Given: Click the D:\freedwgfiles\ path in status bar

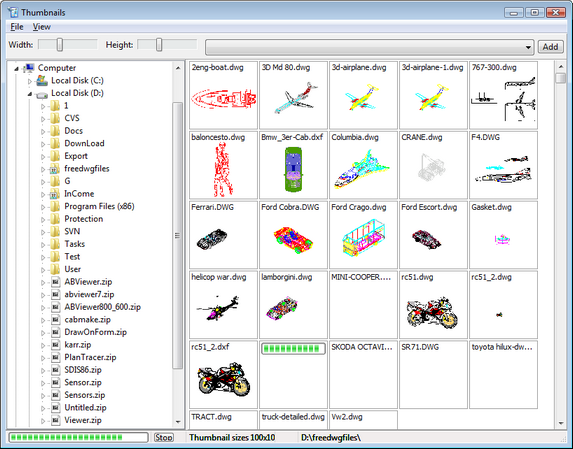Looking at the screenshot, I should tap(331, 437).
